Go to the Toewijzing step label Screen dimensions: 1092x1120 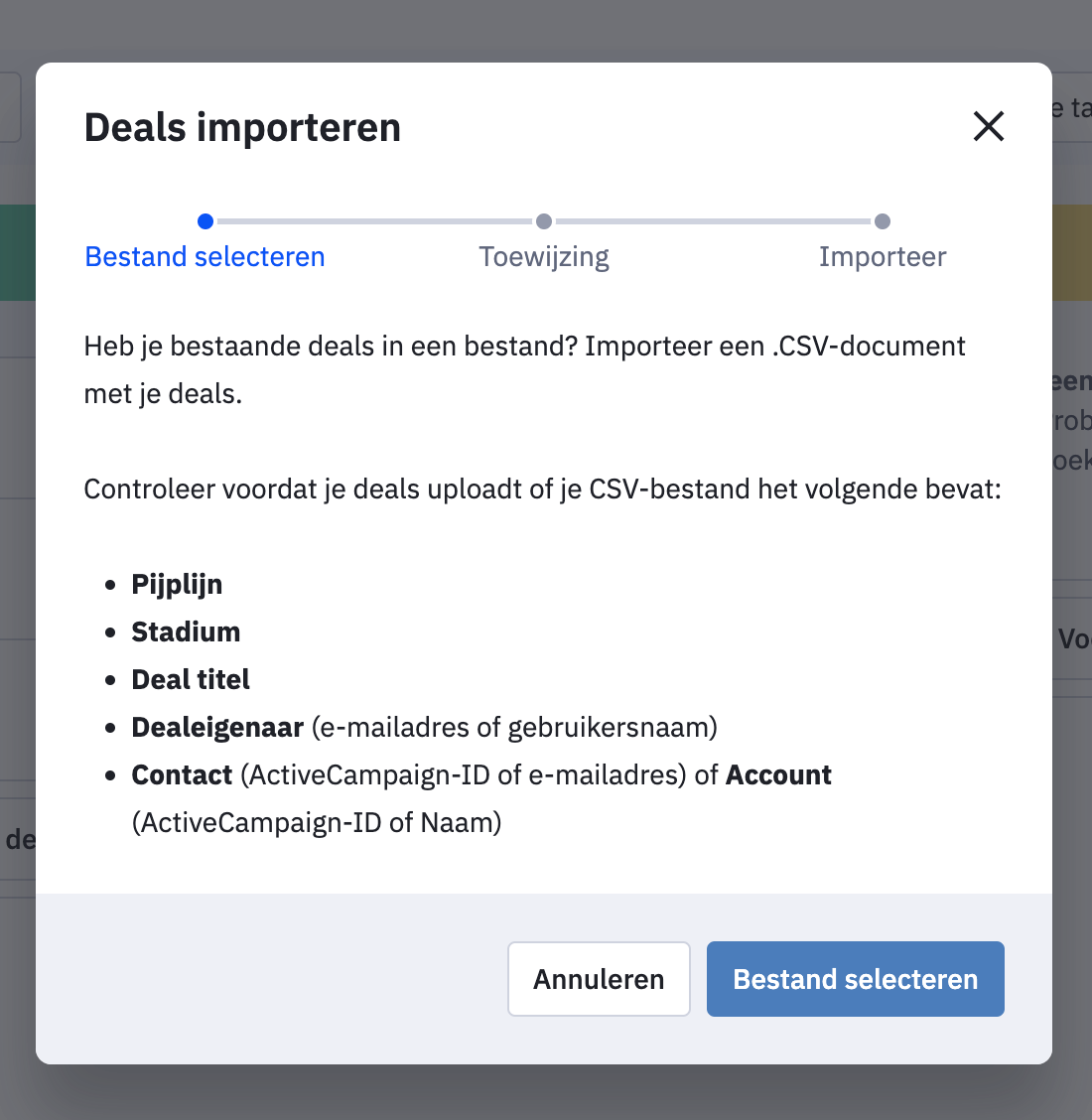[x=543, y=256]
